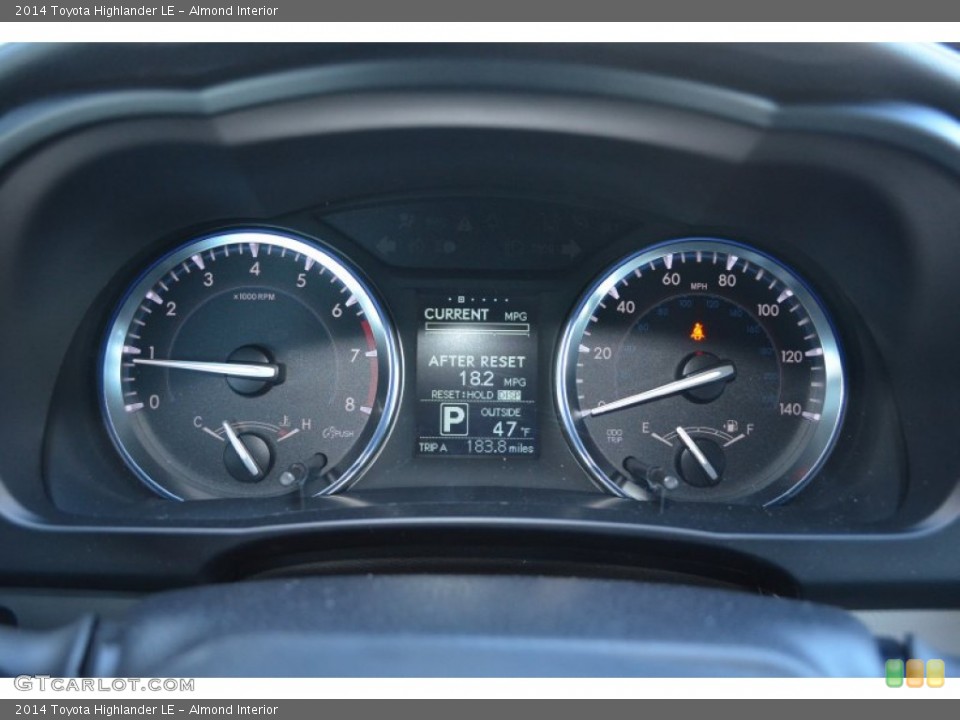Click the E mark on fuel gauge

[x=645, y=427]
